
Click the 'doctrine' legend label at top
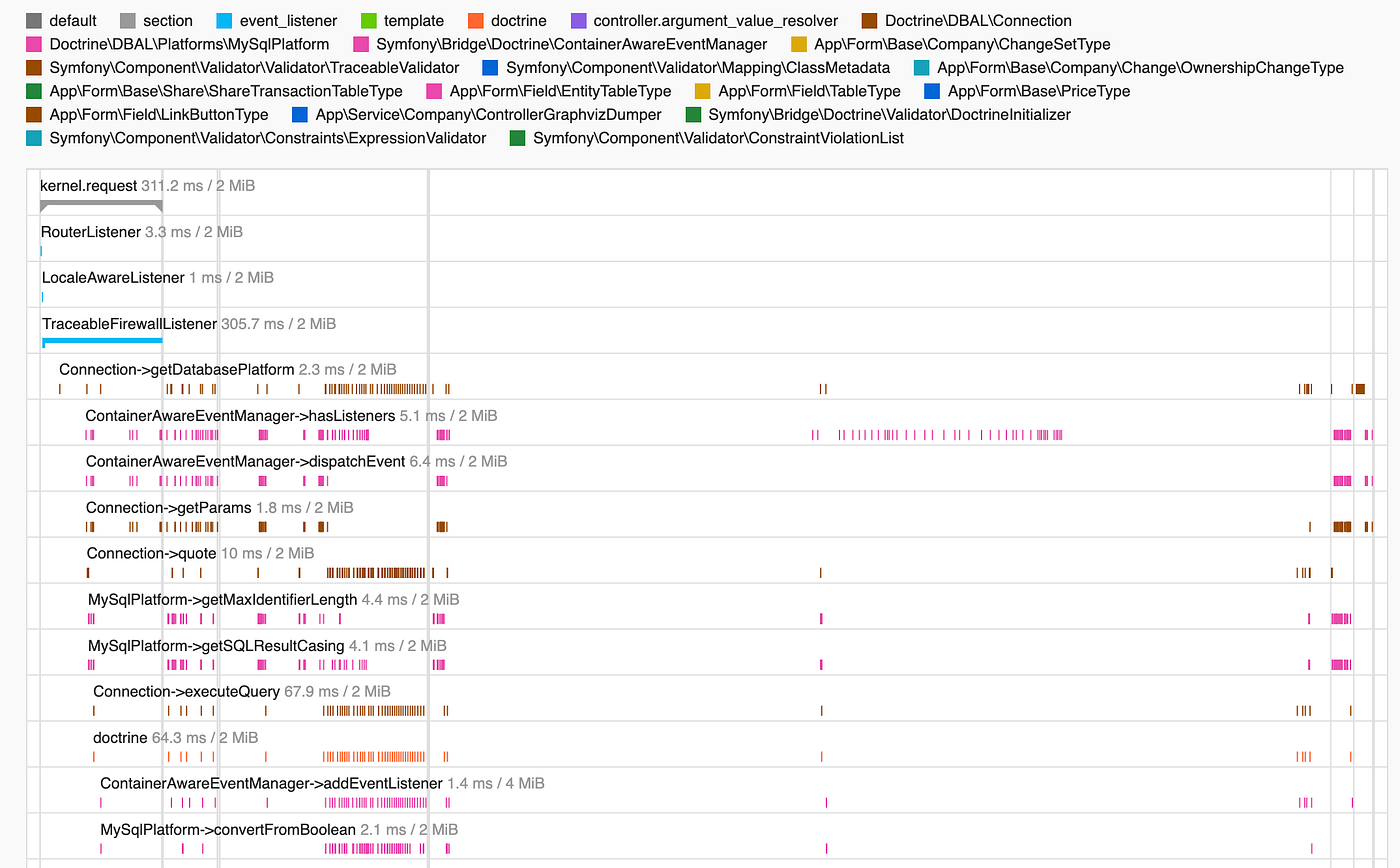click(519, 20)
